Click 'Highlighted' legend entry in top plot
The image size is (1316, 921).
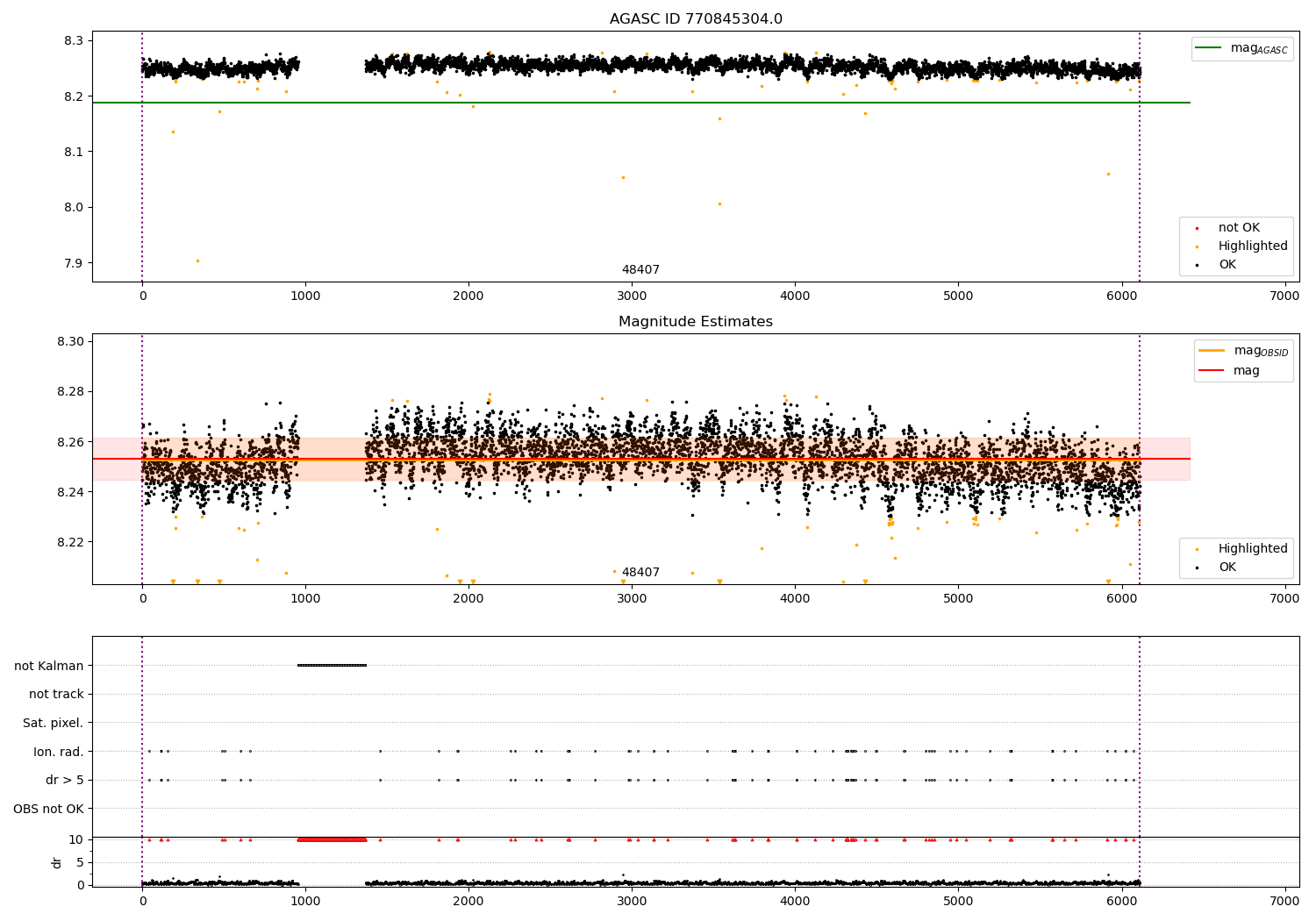1253,246
